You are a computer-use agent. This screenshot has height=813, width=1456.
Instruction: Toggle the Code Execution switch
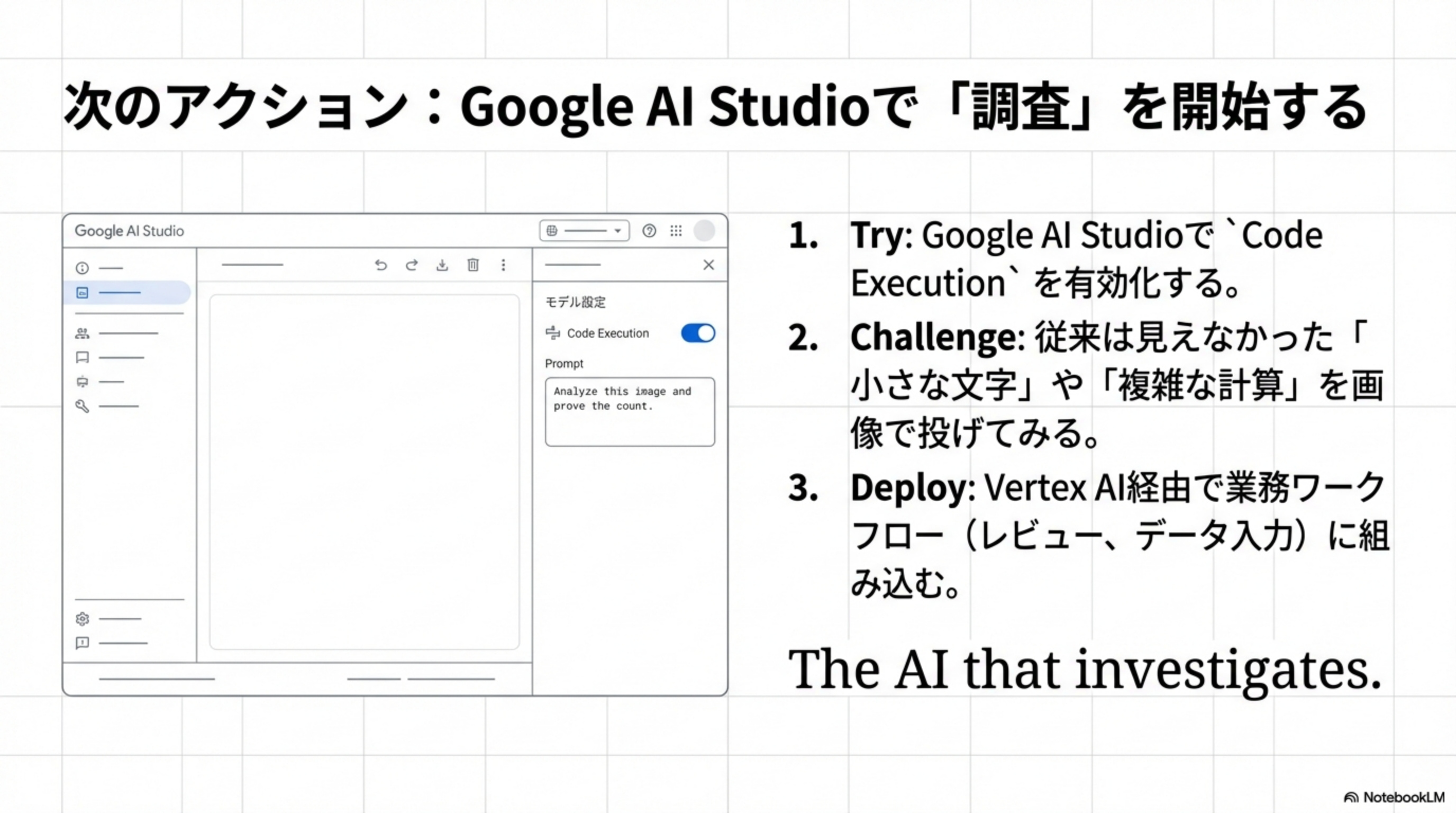(698, 333)
